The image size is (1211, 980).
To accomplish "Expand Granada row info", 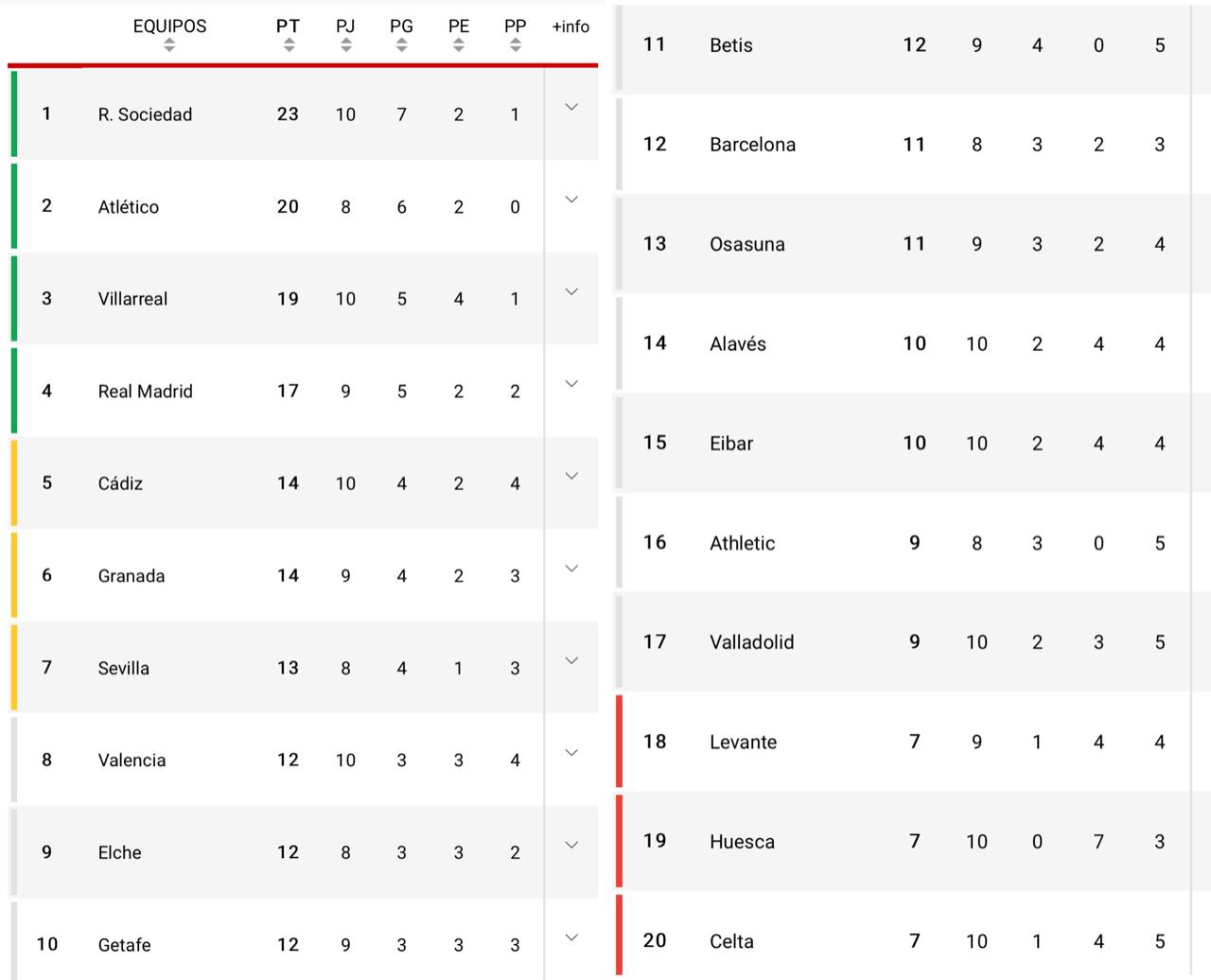I will (571, 569).
